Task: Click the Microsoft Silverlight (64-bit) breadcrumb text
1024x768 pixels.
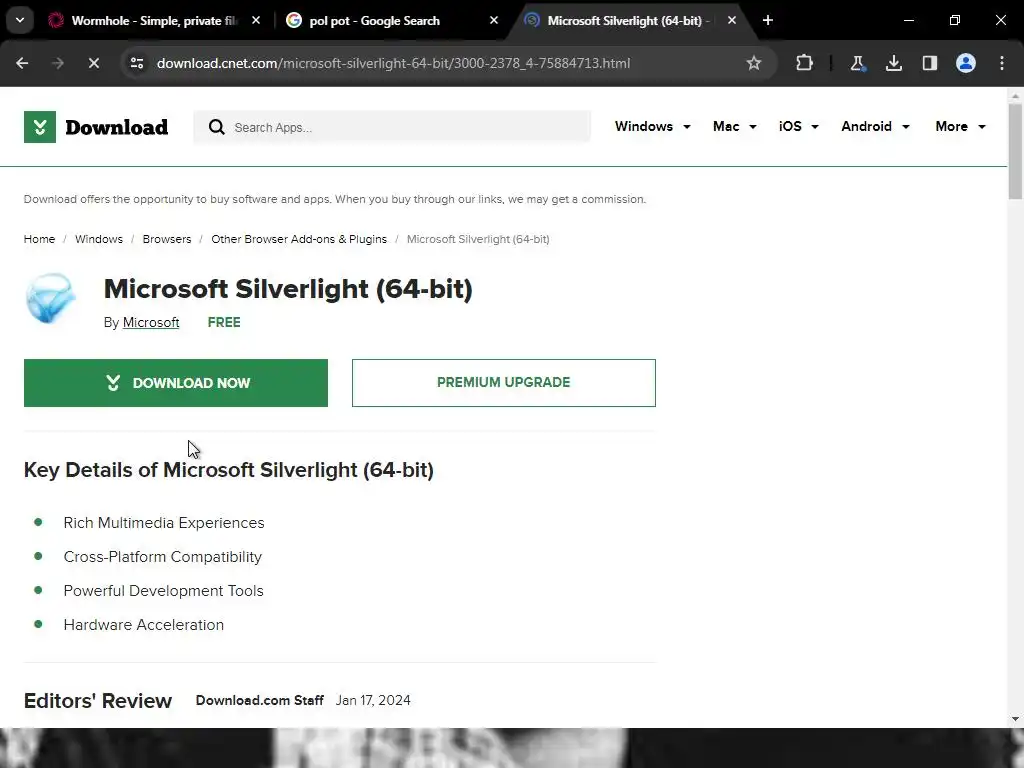Action: click(478, 239)
